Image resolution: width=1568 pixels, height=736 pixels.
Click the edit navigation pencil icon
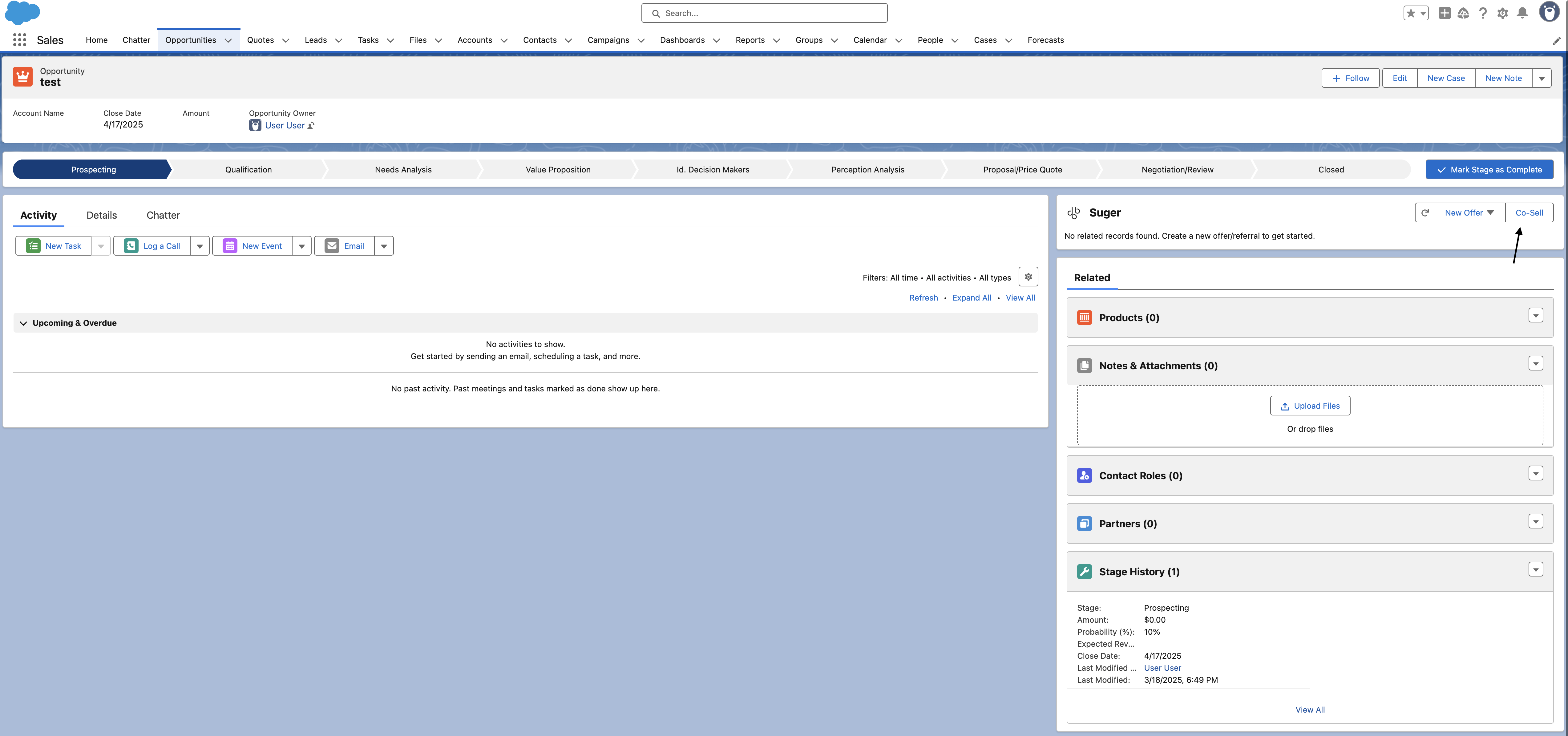point(1556,41)
